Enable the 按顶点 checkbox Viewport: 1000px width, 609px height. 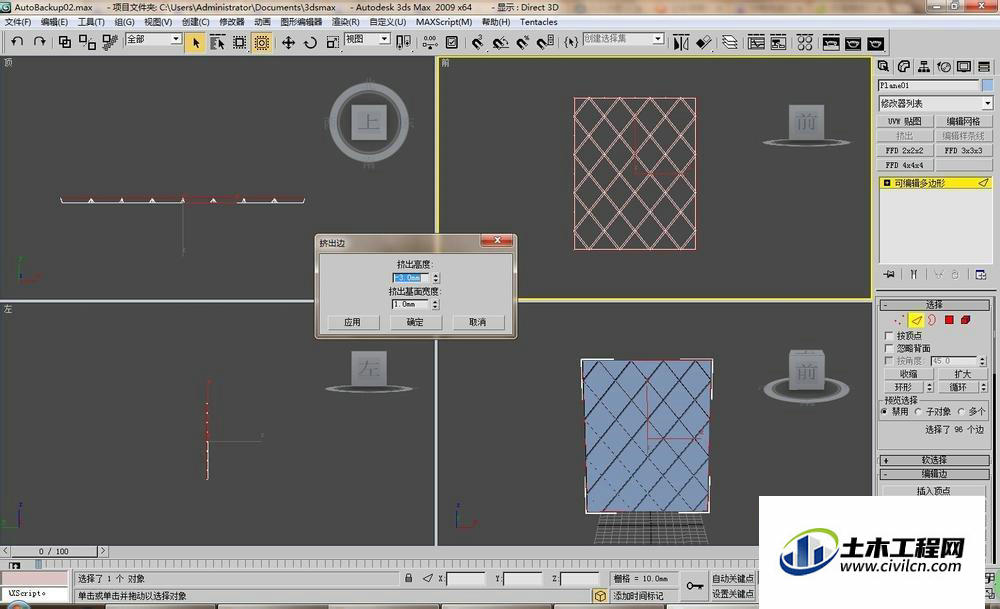pos(889,335)
